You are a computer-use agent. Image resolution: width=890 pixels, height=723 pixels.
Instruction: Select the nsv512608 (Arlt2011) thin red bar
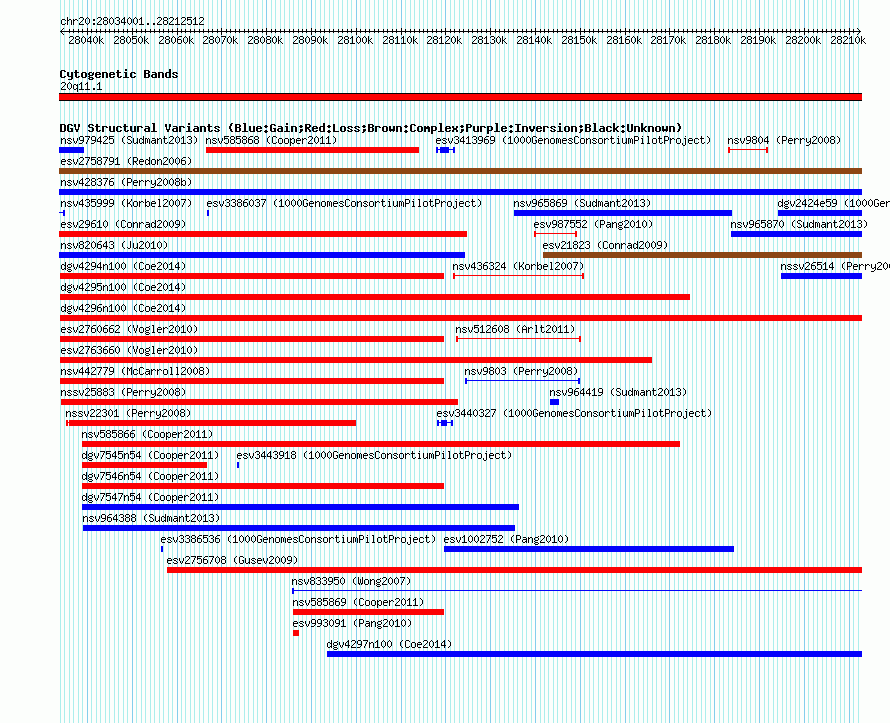click(x=518, y=339)
